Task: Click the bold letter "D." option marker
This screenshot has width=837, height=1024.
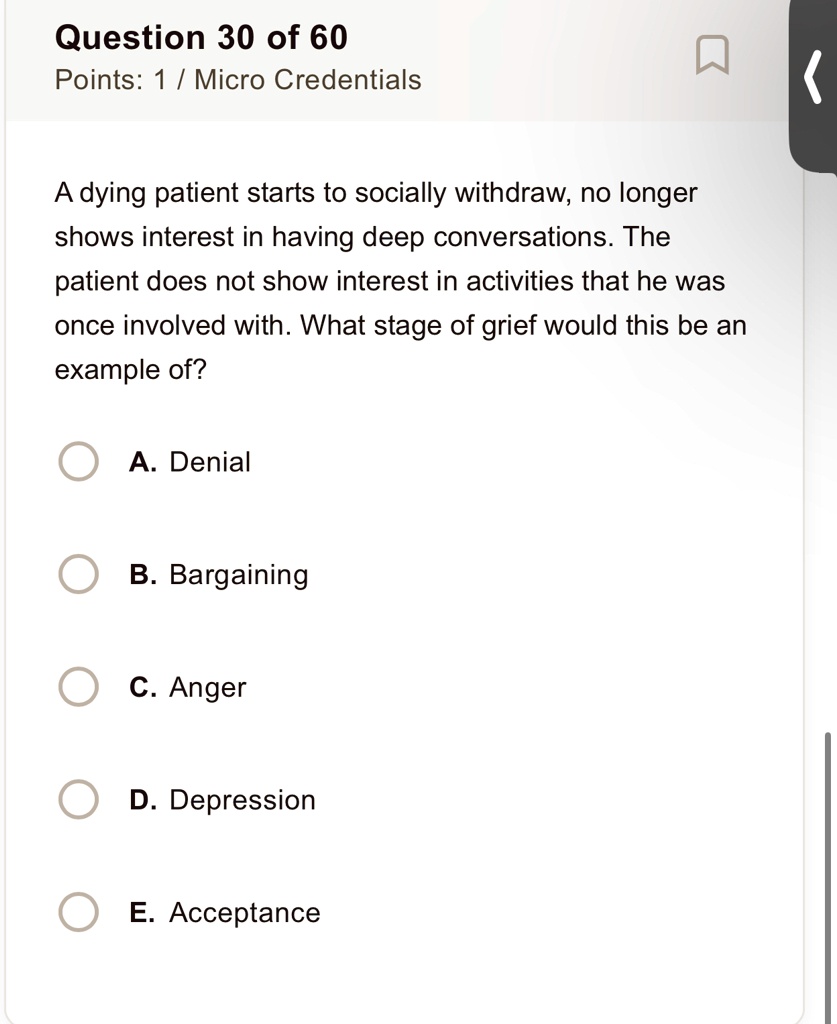Action: tap(143, 800)
